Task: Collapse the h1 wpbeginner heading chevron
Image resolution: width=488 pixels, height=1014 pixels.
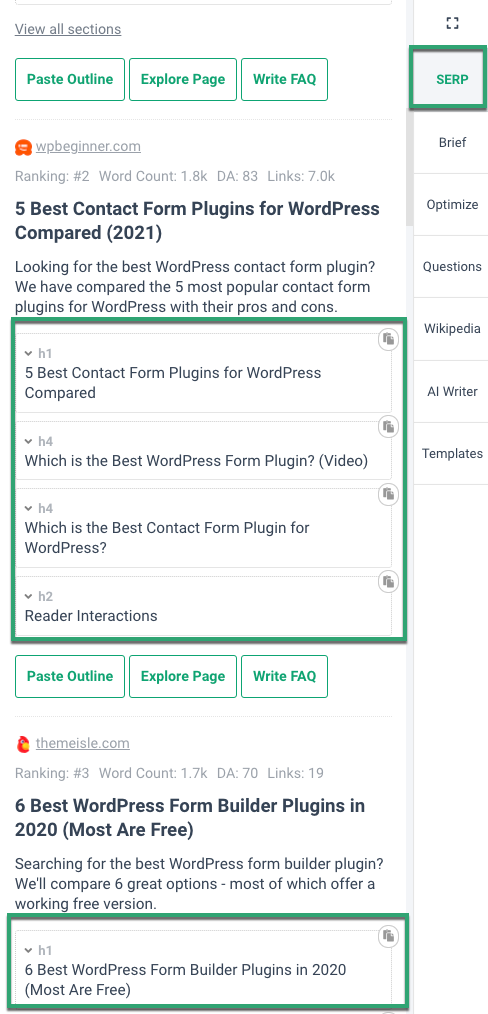Action: 28,353
